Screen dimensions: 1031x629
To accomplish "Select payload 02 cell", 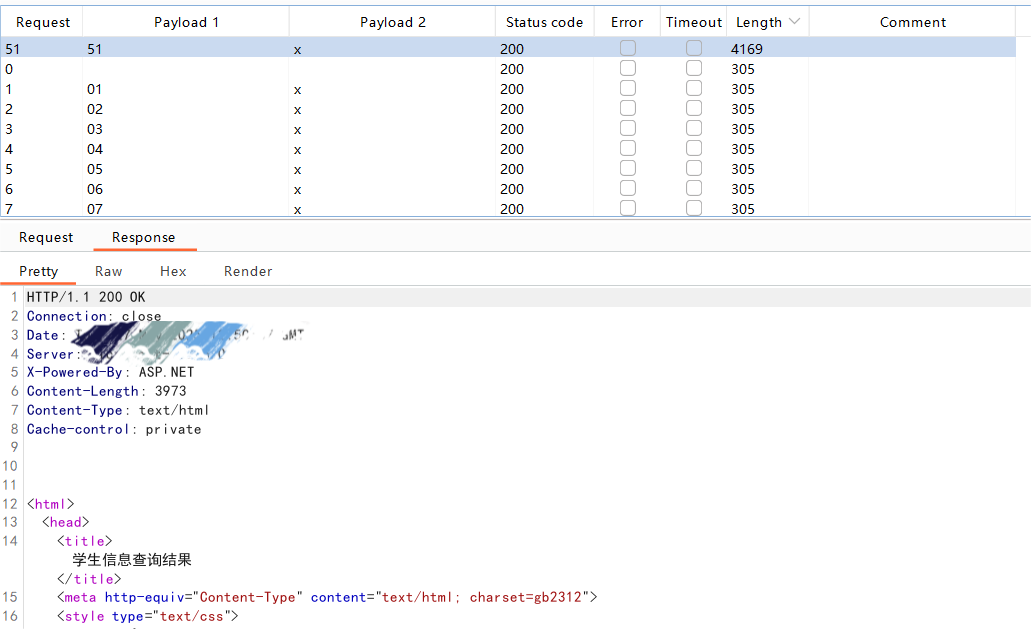I will point(95,109).
